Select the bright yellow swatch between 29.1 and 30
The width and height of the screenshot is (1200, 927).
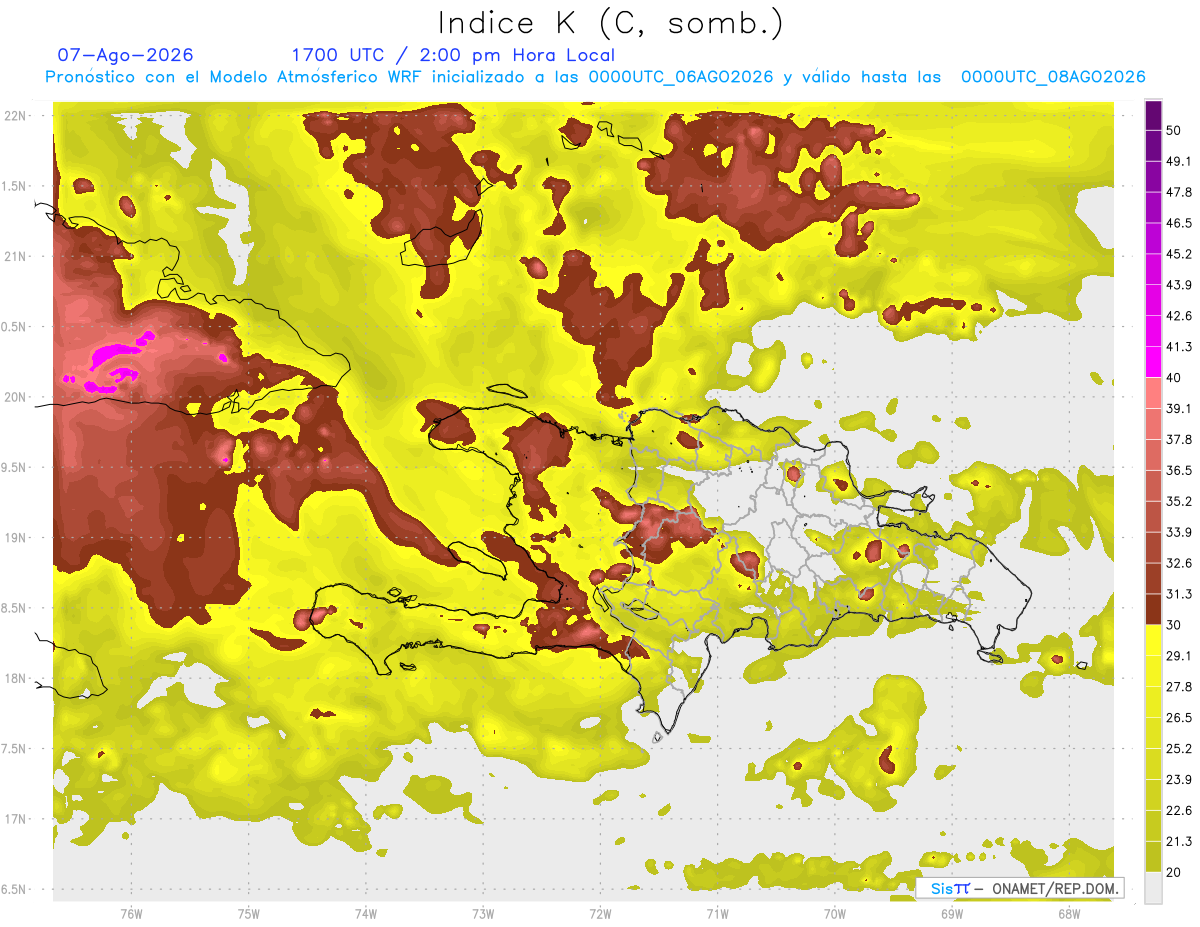pyautogui.click(x=1153, y=640)
